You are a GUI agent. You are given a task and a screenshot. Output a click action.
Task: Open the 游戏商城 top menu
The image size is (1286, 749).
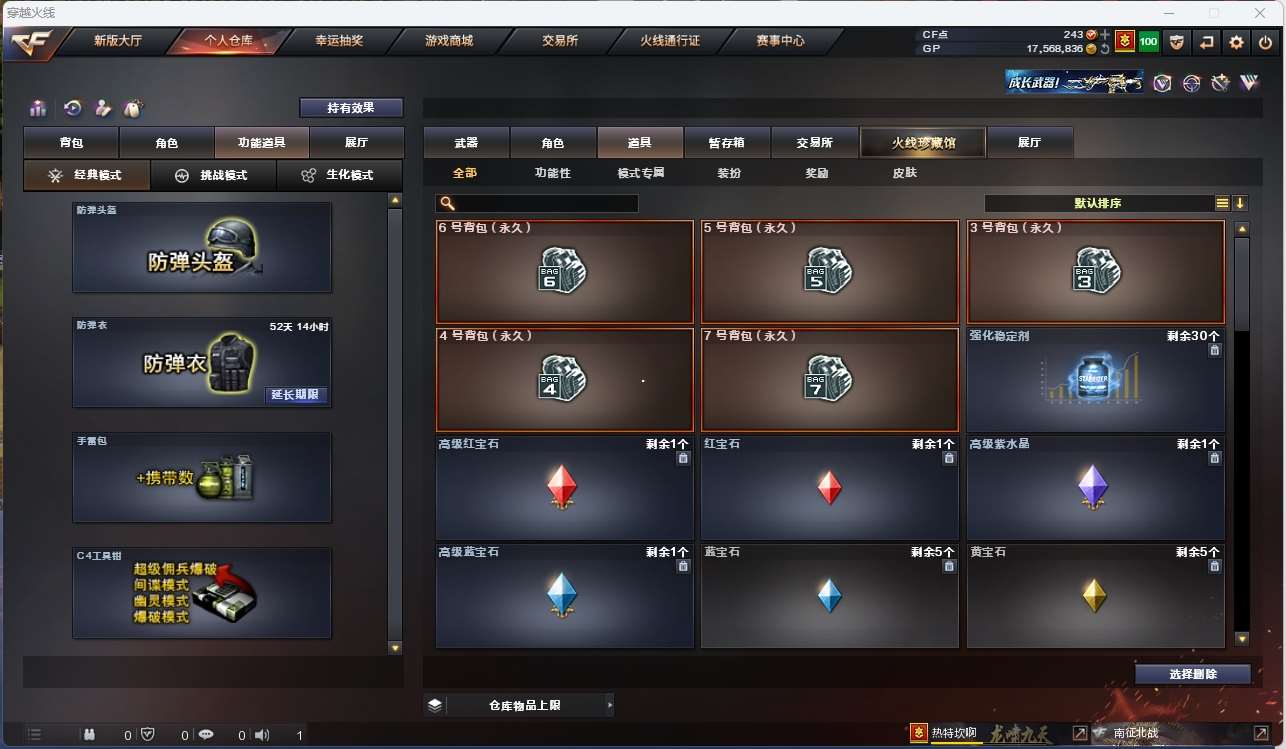point(449,41)
